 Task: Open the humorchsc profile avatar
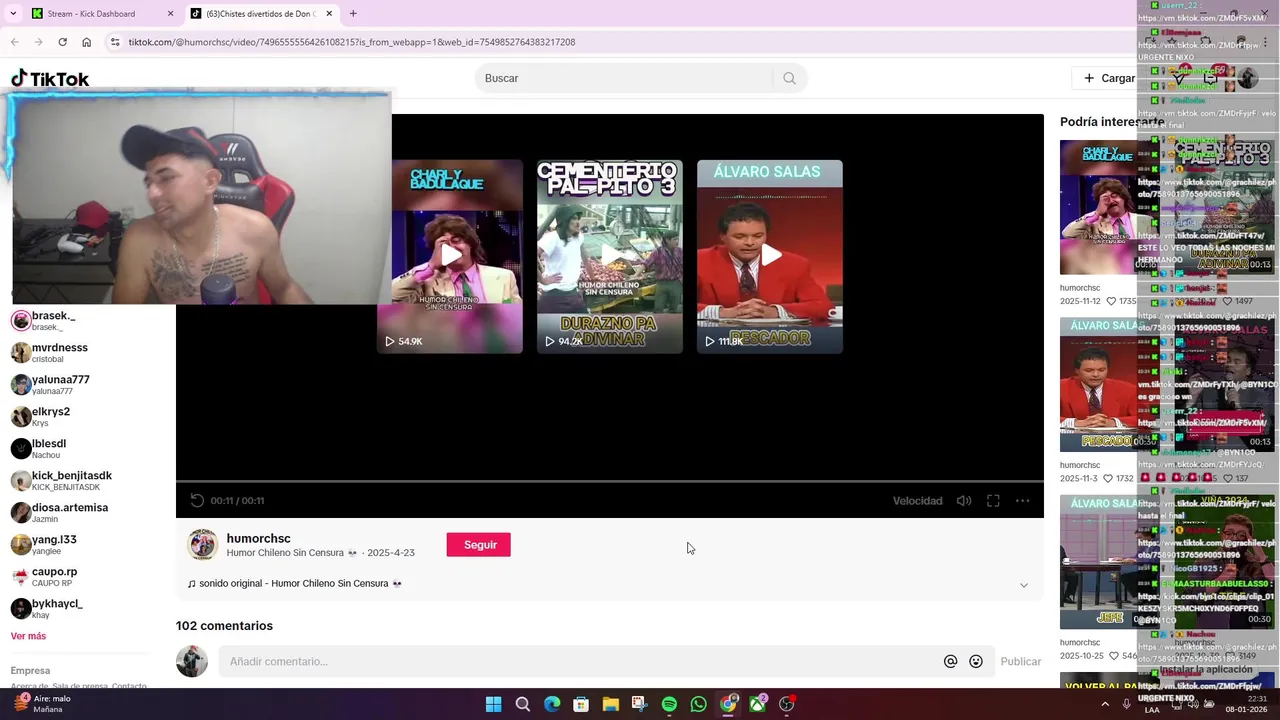[x=203, y=544]
